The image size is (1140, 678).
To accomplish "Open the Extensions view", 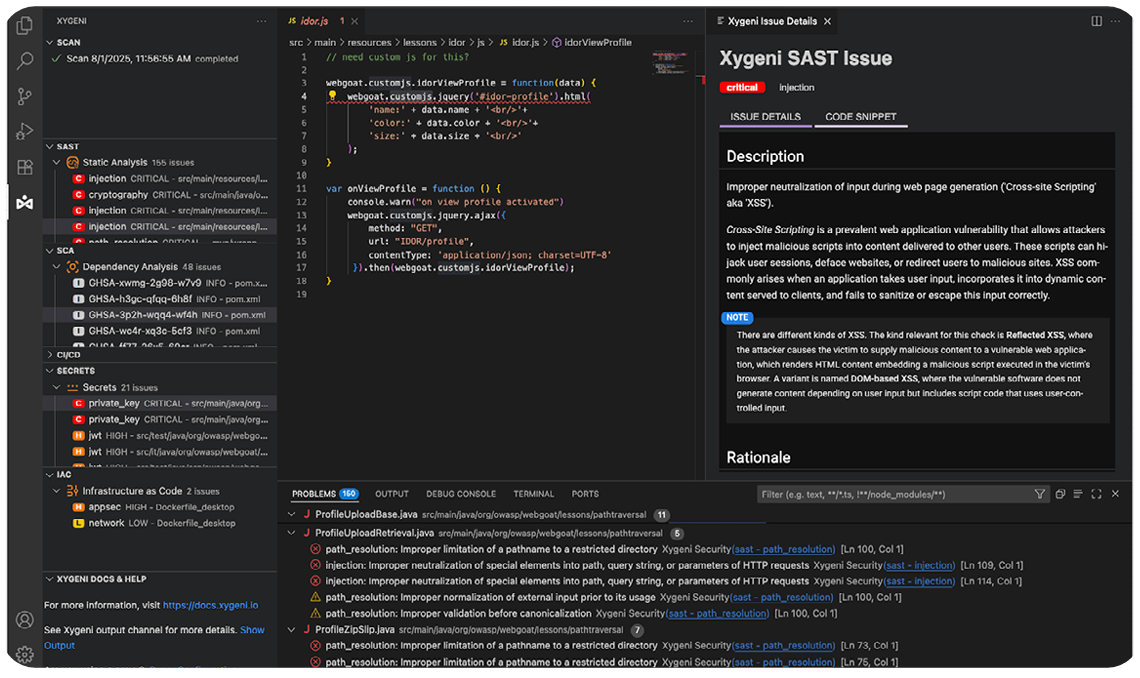I will (25, 167).
